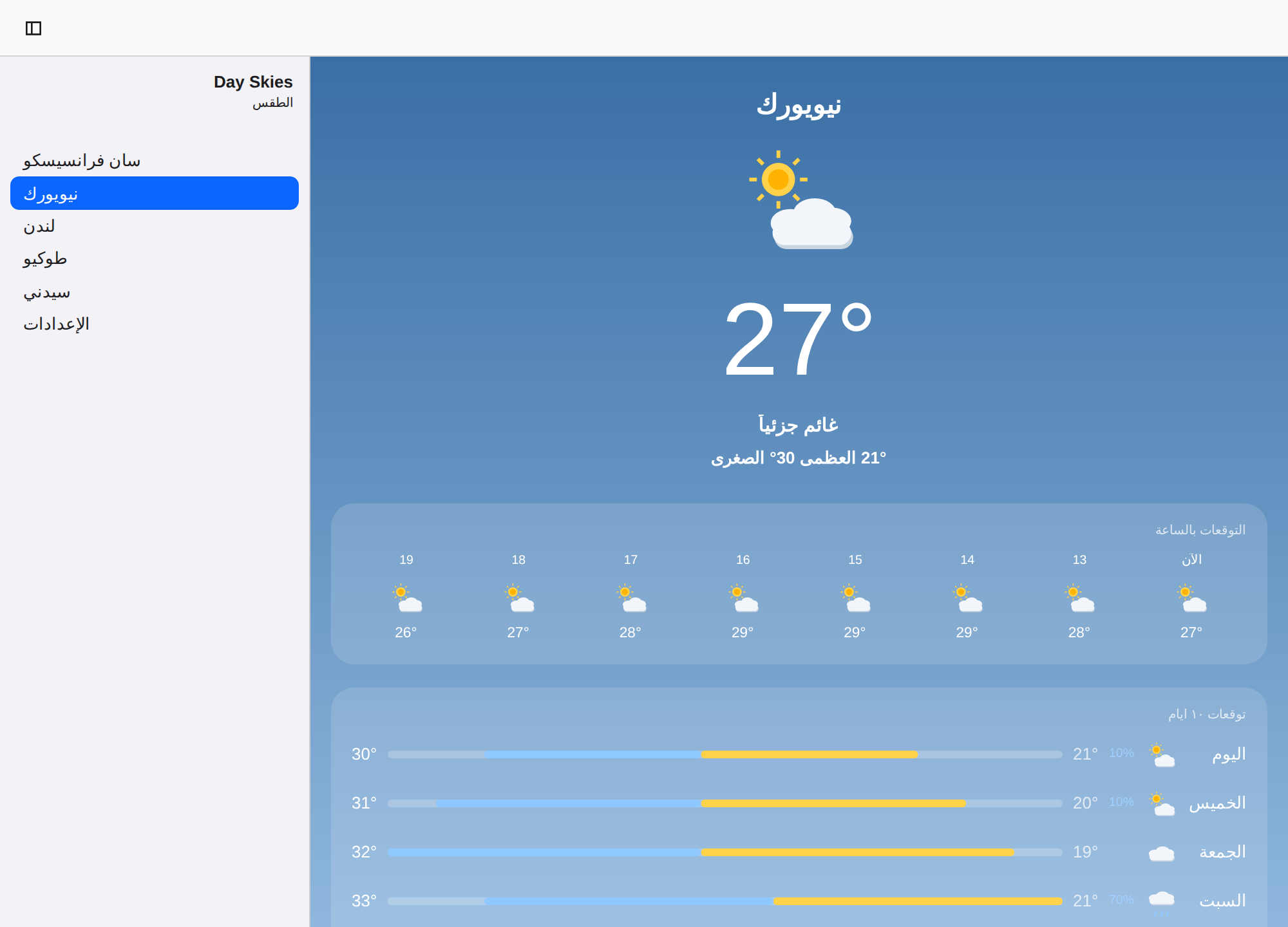Select نيويورك in the sidebar
Viewport: 1288px width, 927px height.
pyautogui.click(x=155, y=193)
